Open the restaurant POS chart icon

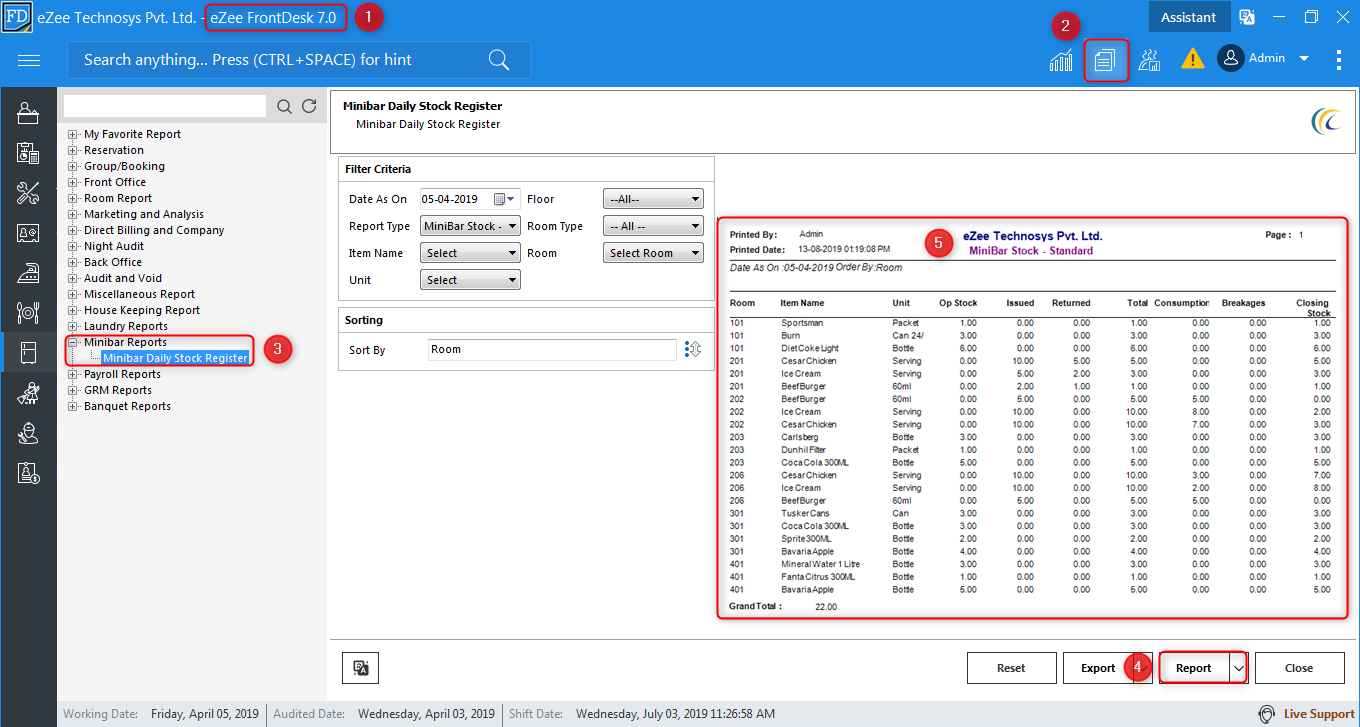pyautogui.click(x=1149, y=60)
